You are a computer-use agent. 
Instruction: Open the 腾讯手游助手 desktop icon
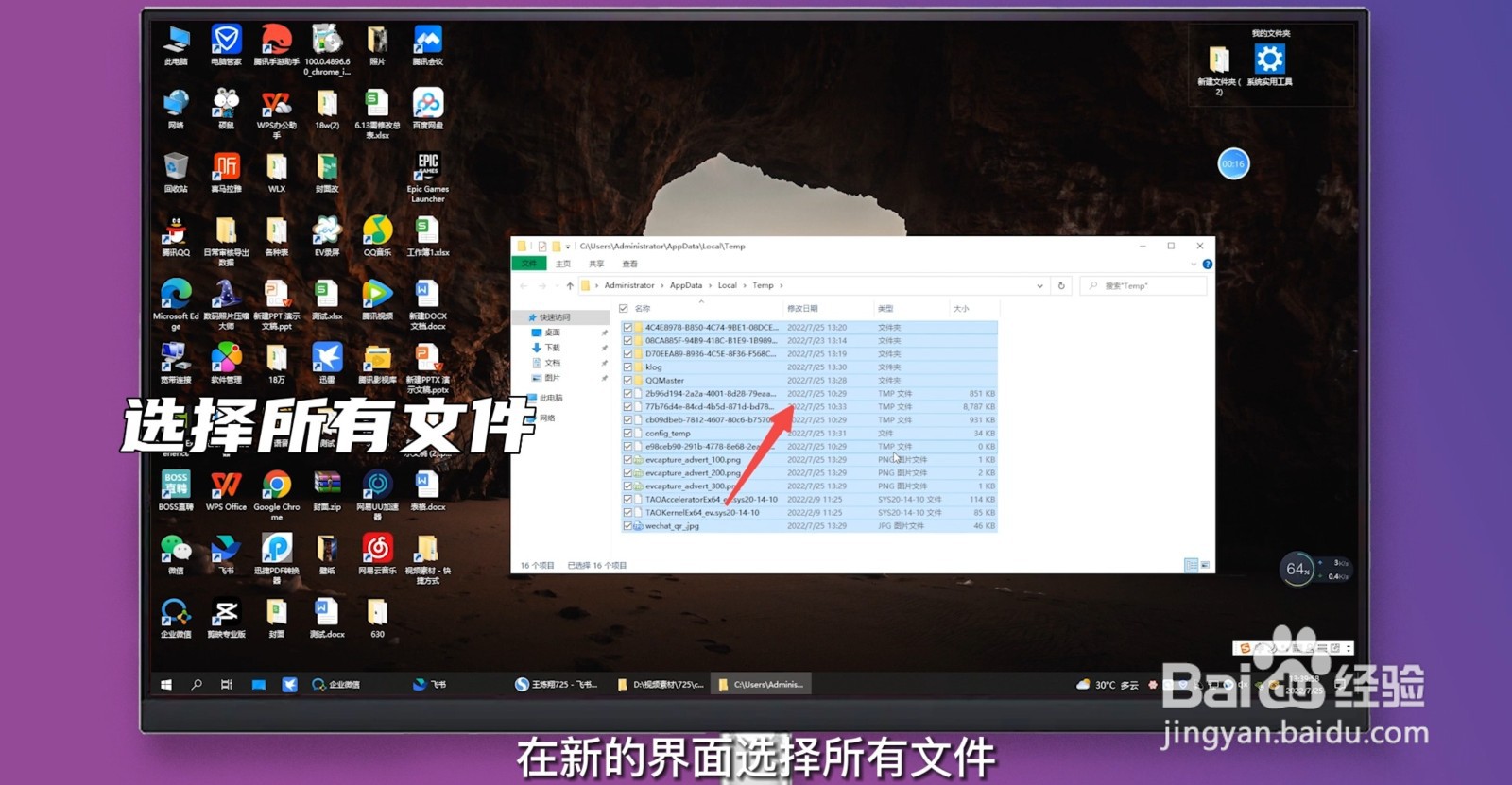276,43
